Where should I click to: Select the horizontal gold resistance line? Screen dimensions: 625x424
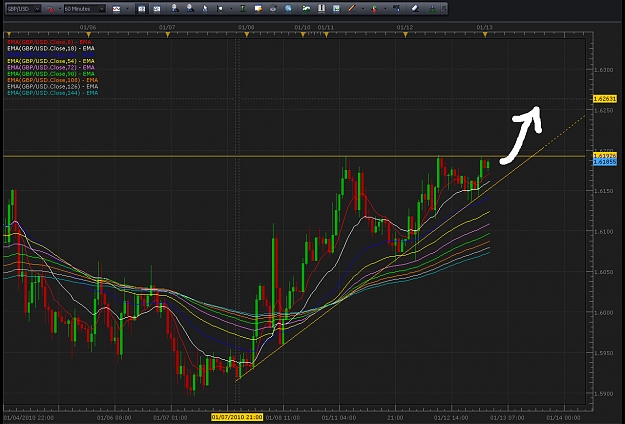point(294,156)
